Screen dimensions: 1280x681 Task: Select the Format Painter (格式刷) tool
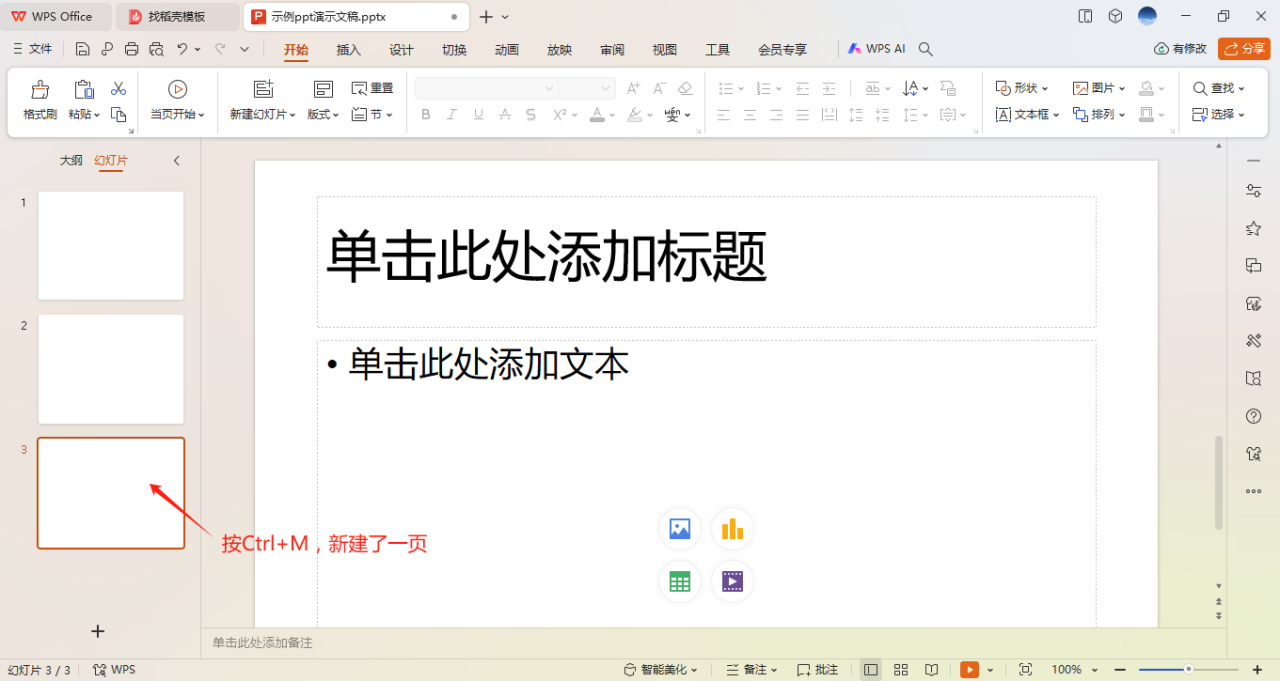point(38,99)
